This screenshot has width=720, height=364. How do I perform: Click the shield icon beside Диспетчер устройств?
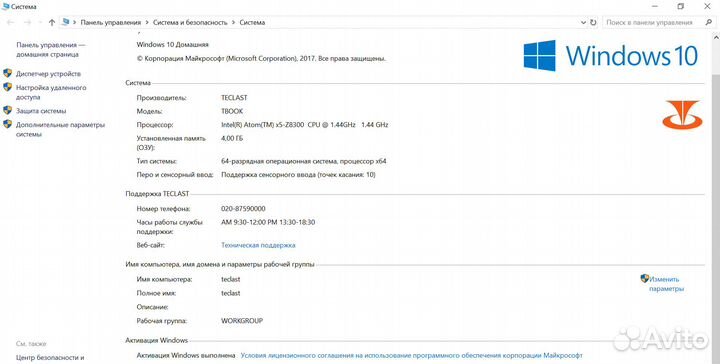point(7,73)
